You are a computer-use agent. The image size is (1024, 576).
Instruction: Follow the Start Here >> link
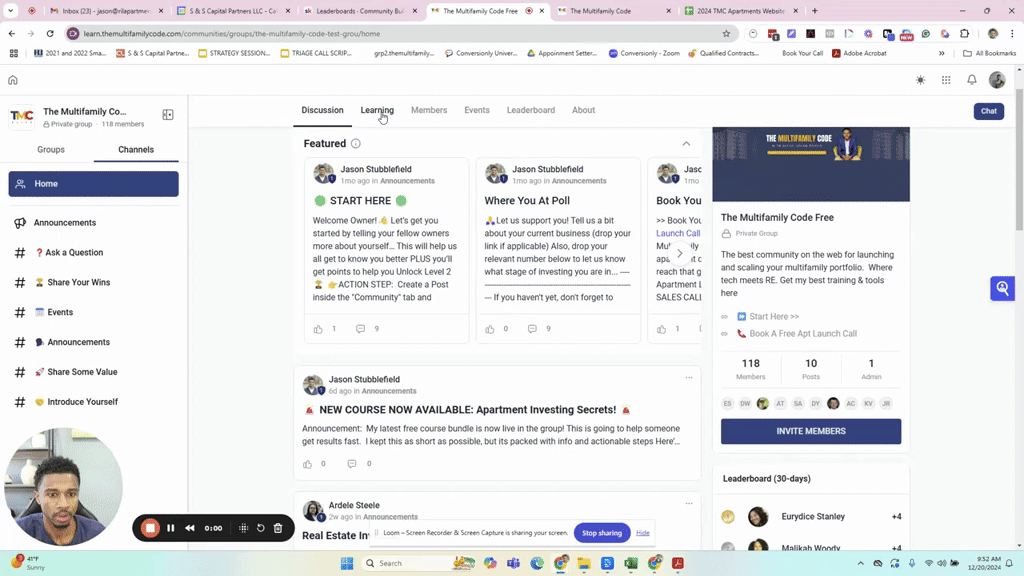tap(774, 317)
